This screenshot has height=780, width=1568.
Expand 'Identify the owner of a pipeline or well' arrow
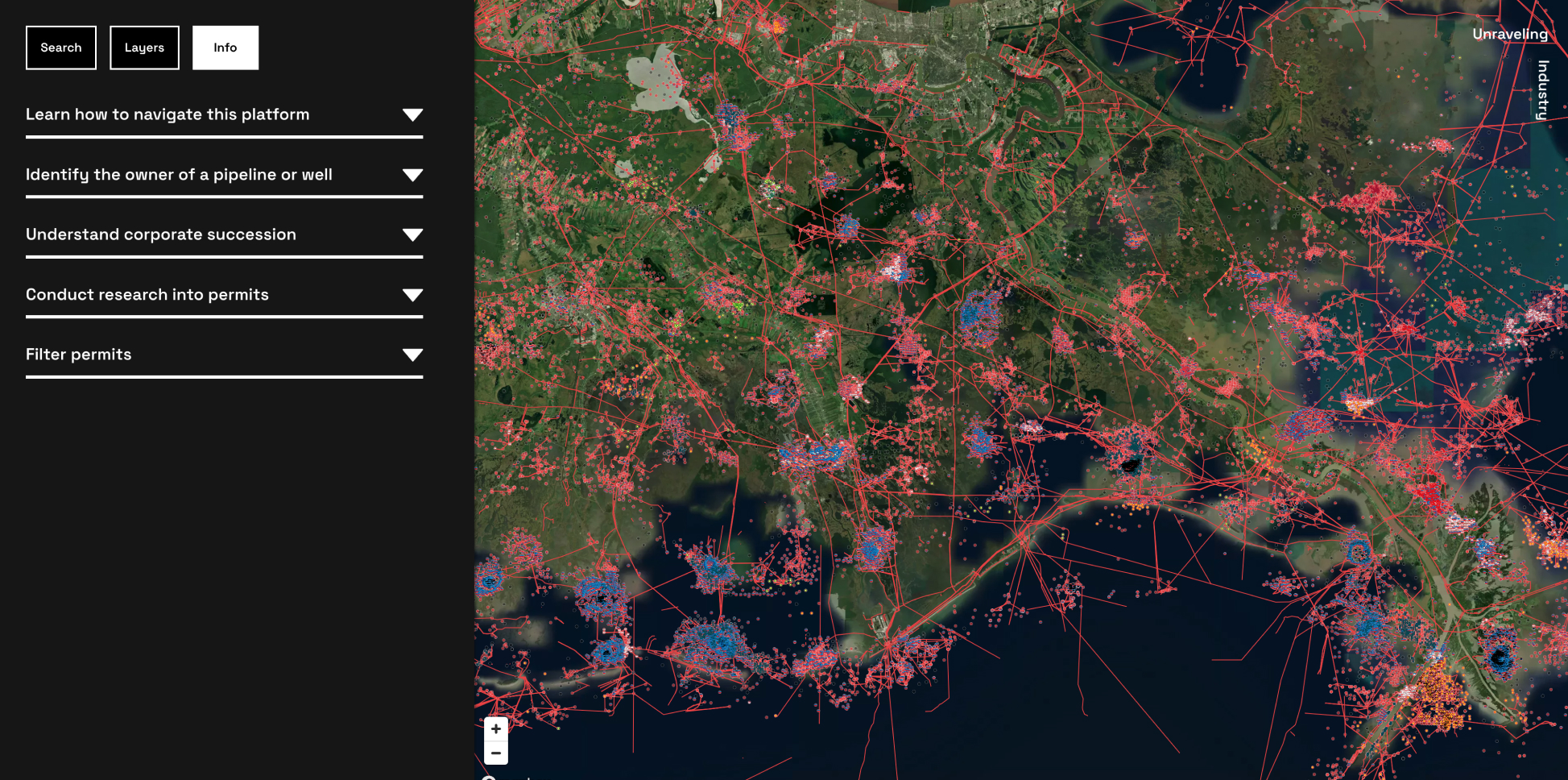412,175
